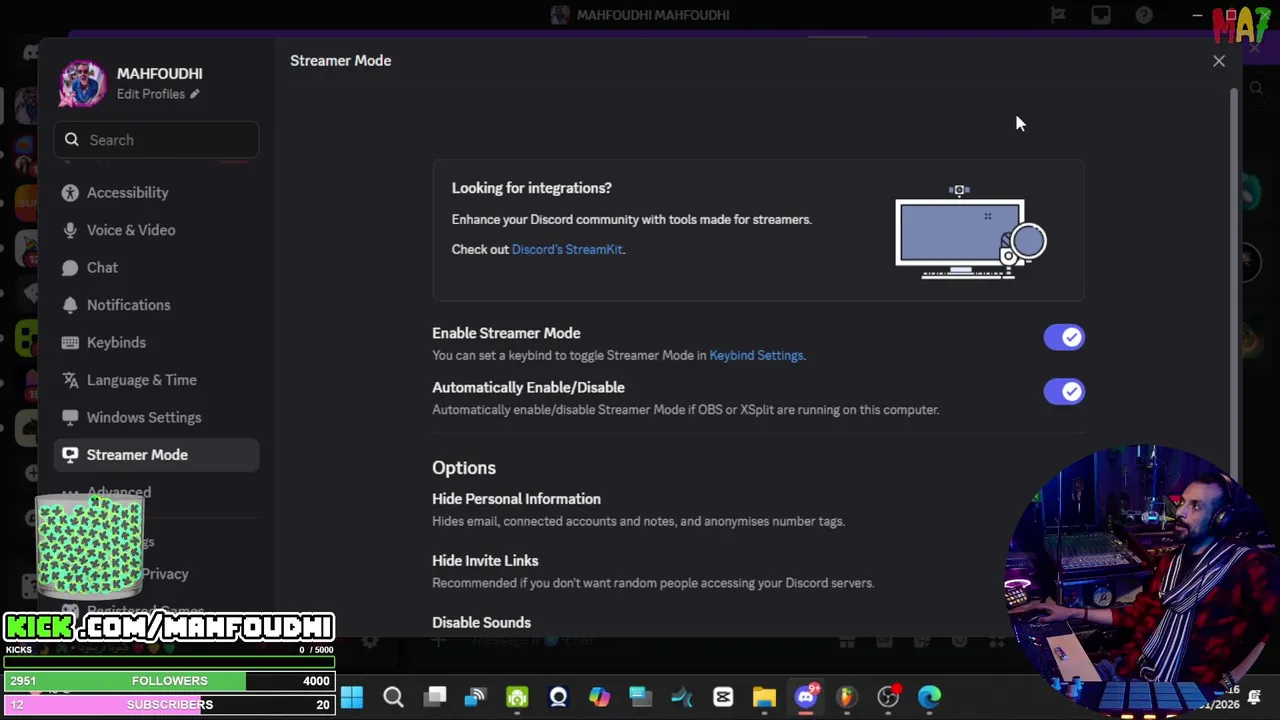Open Windows Settings section
The height and width of the screenshot is (720, 1280).
coord(156,418)
